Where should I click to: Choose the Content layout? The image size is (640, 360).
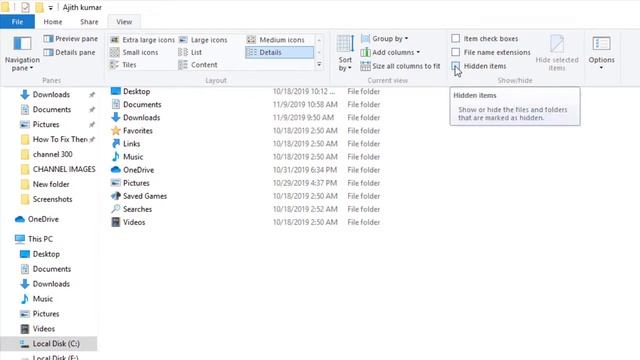198,64
